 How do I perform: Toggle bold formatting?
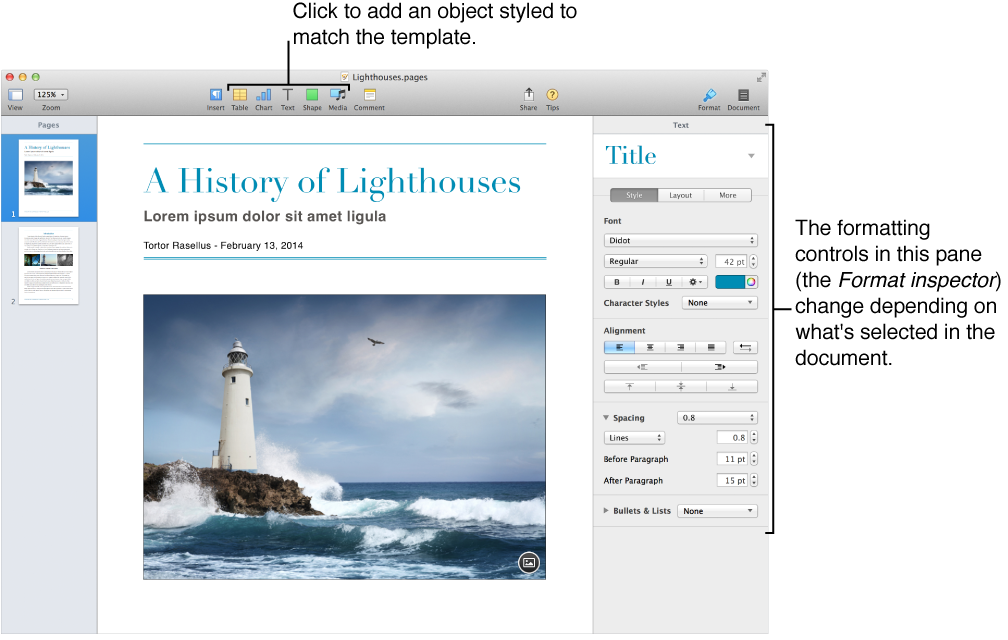[617, 282]
